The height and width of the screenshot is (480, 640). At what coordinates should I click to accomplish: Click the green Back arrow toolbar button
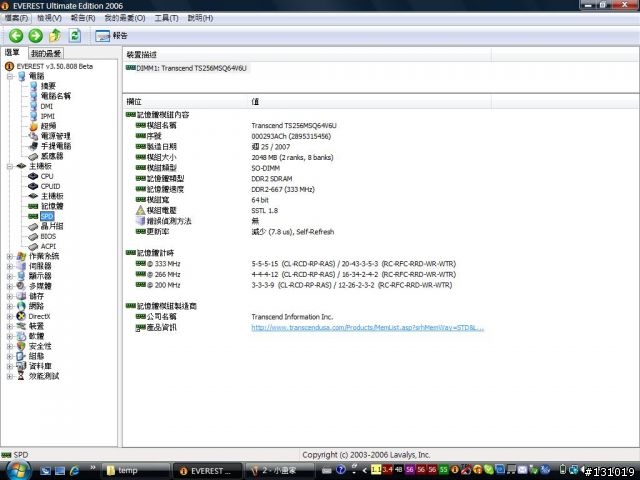16,36
